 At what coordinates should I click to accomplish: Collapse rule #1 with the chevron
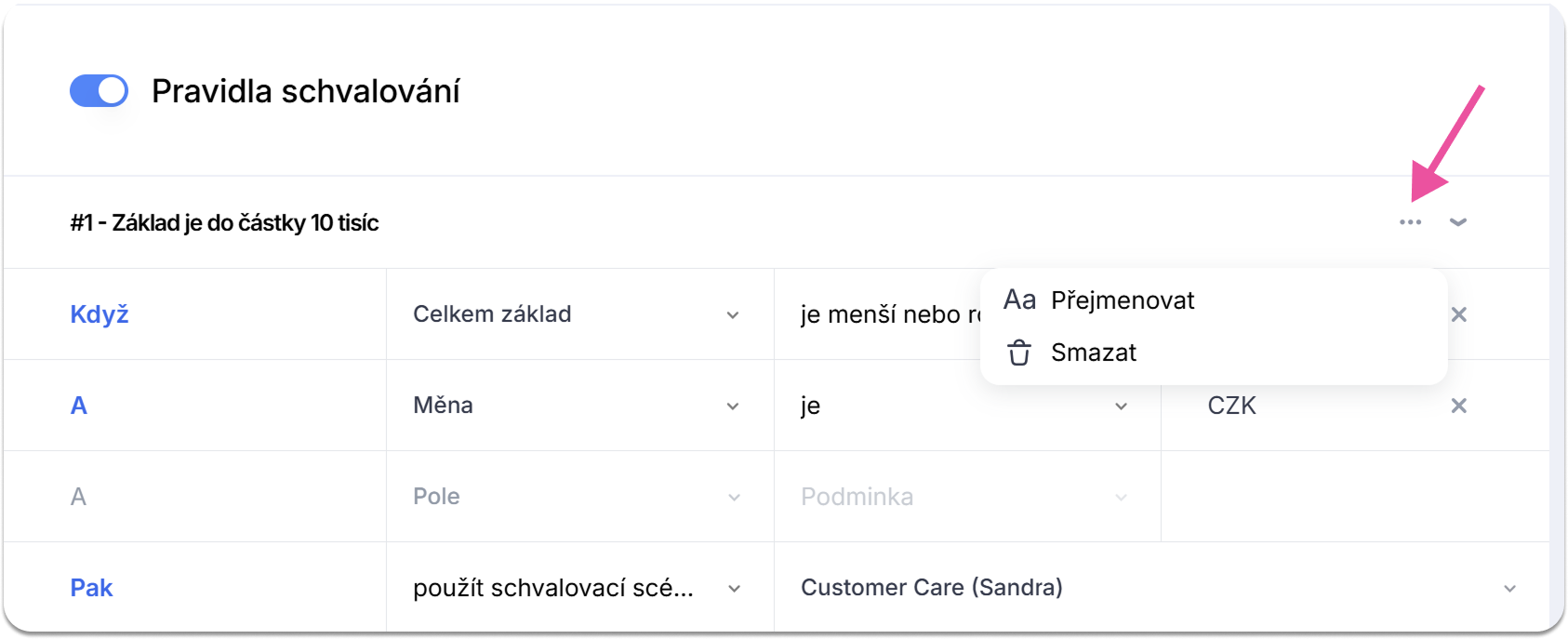pyautogui.click(x=1457, y=222)
